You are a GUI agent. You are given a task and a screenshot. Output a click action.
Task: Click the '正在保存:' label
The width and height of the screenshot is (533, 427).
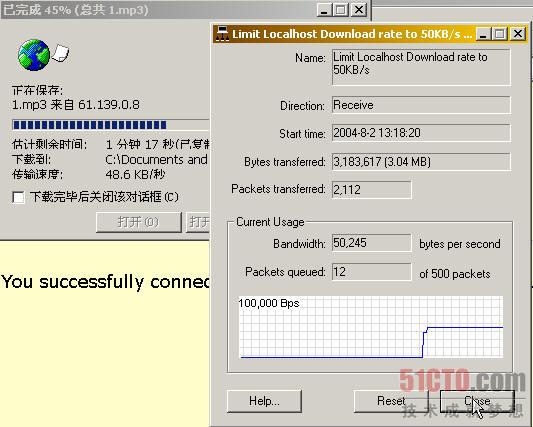pos(37,90)
